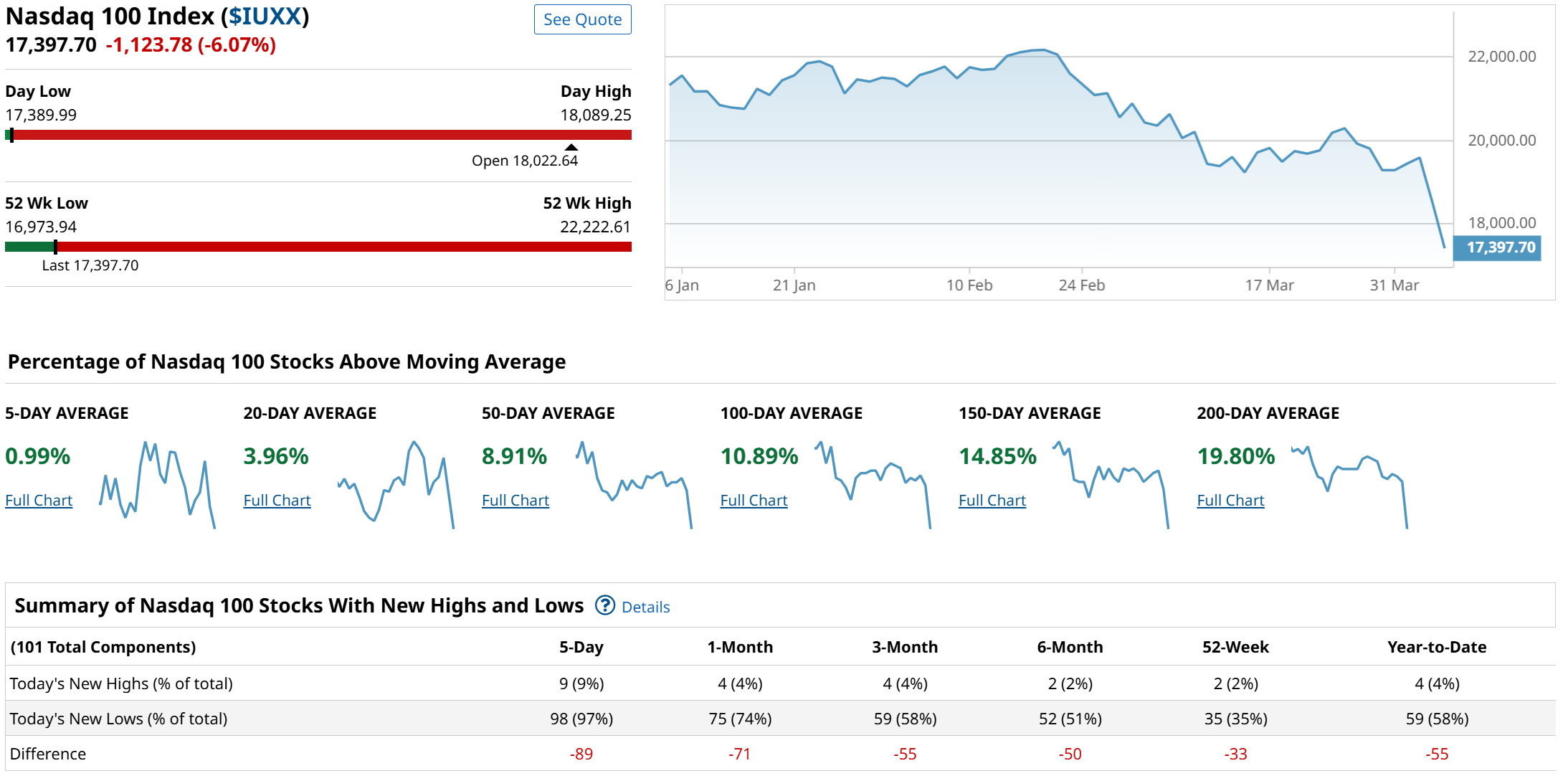The height and width of the screenshot is (781, 1568).
Task: Open the $IUXX symbol link
Action: (x=265, y=16)
